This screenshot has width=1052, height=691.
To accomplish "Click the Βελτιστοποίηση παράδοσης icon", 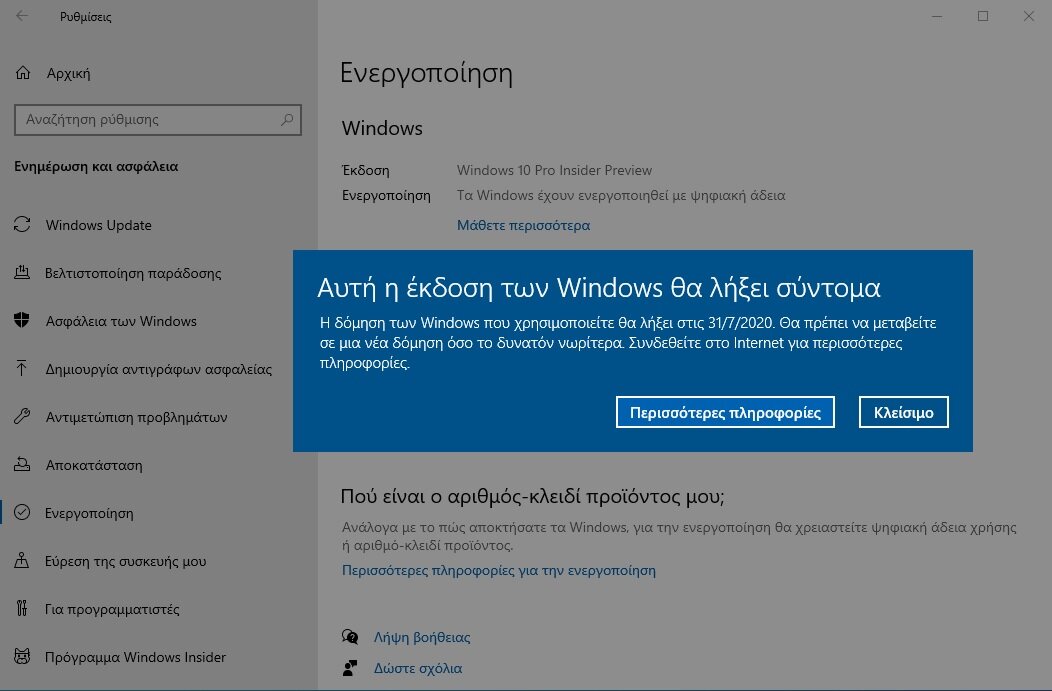I will tap(22, 273).
